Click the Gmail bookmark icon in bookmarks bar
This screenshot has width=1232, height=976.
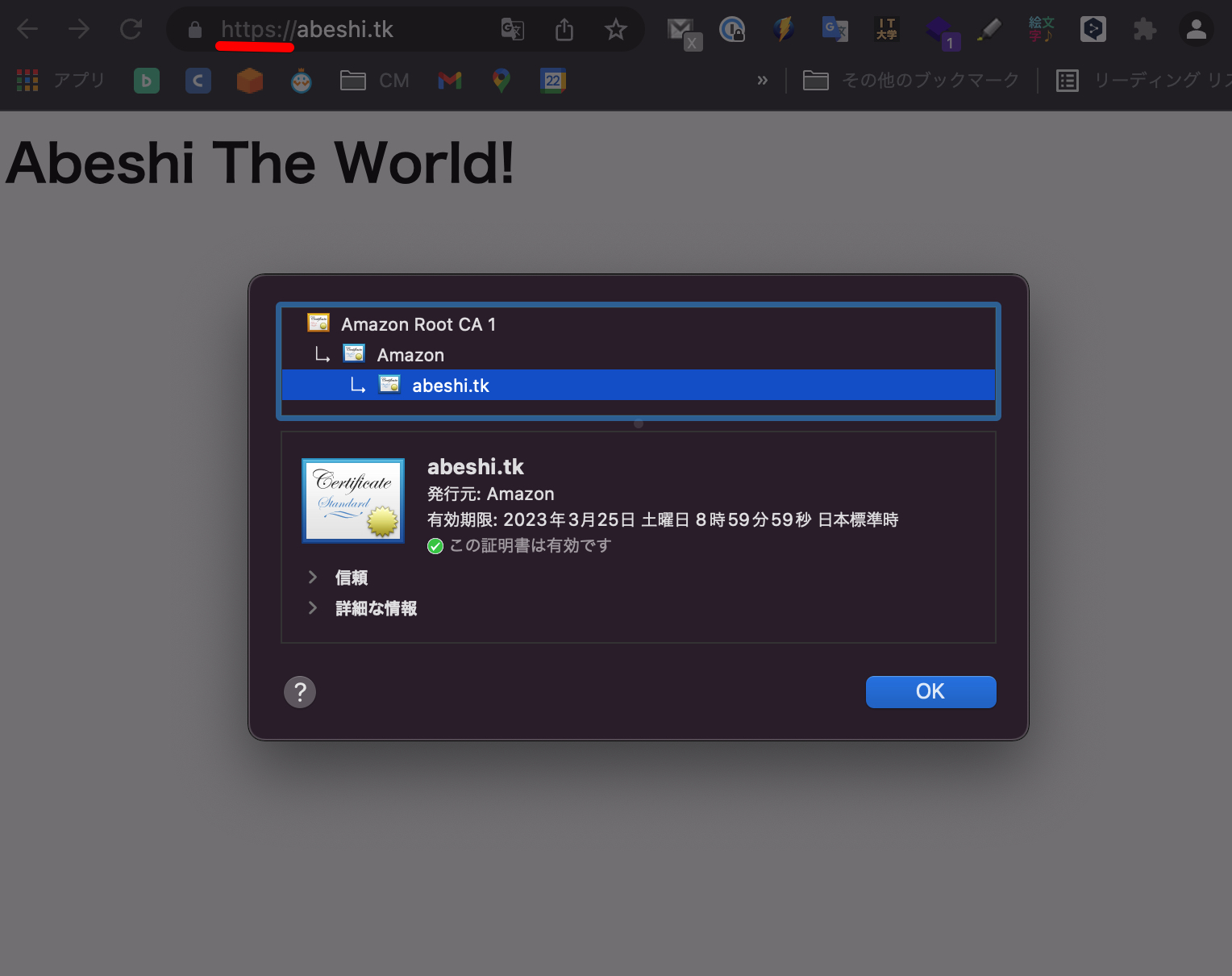pos(449,81)
